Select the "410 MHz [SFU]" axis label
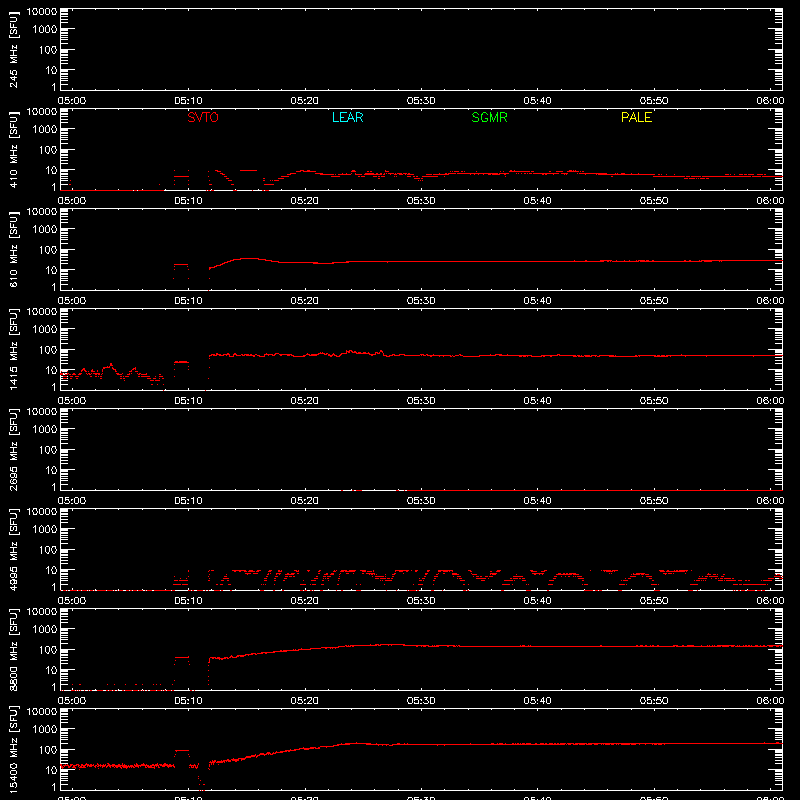The height and width of the screenshot is (800, 800). [x=13, y=149]
